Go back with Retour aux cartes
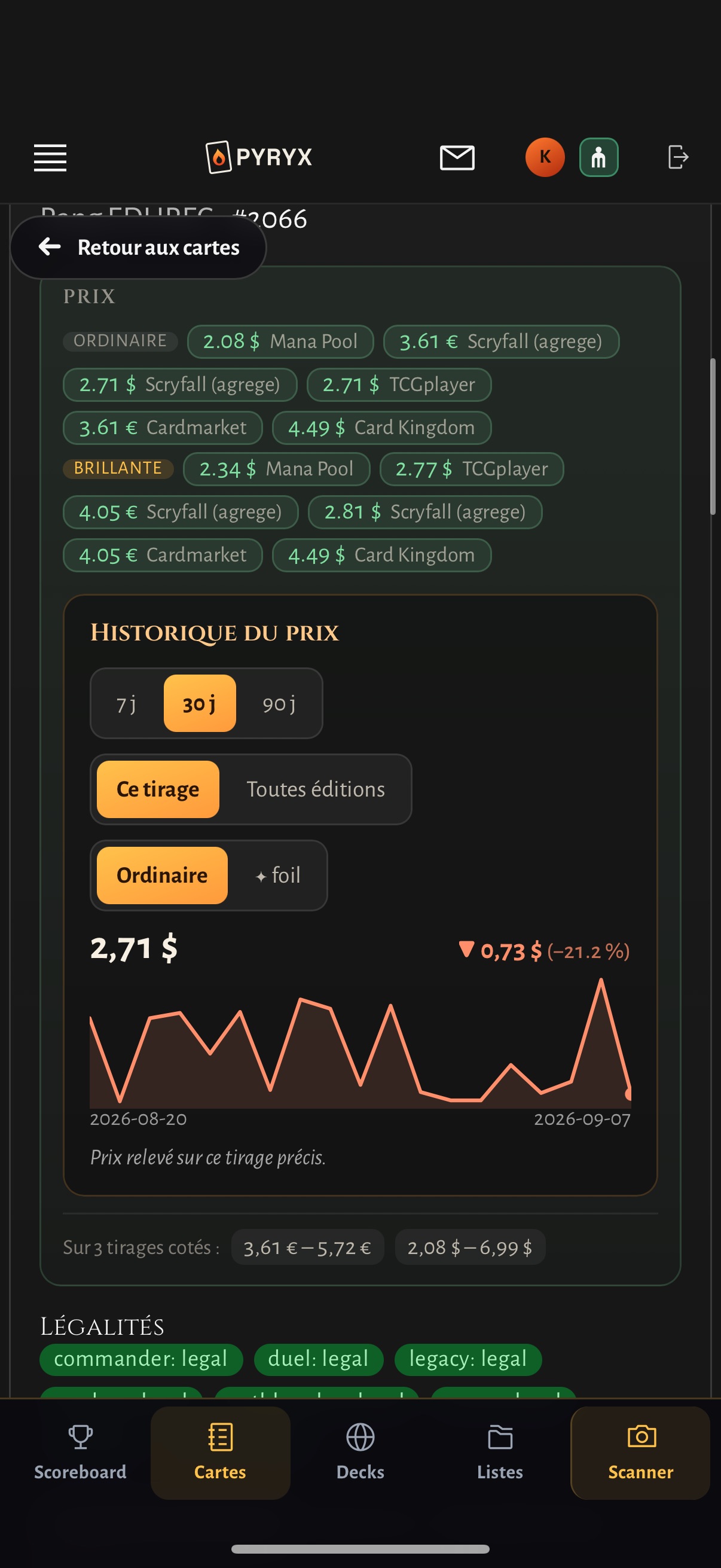721x1568 pixels. click(x=138, y=247)
